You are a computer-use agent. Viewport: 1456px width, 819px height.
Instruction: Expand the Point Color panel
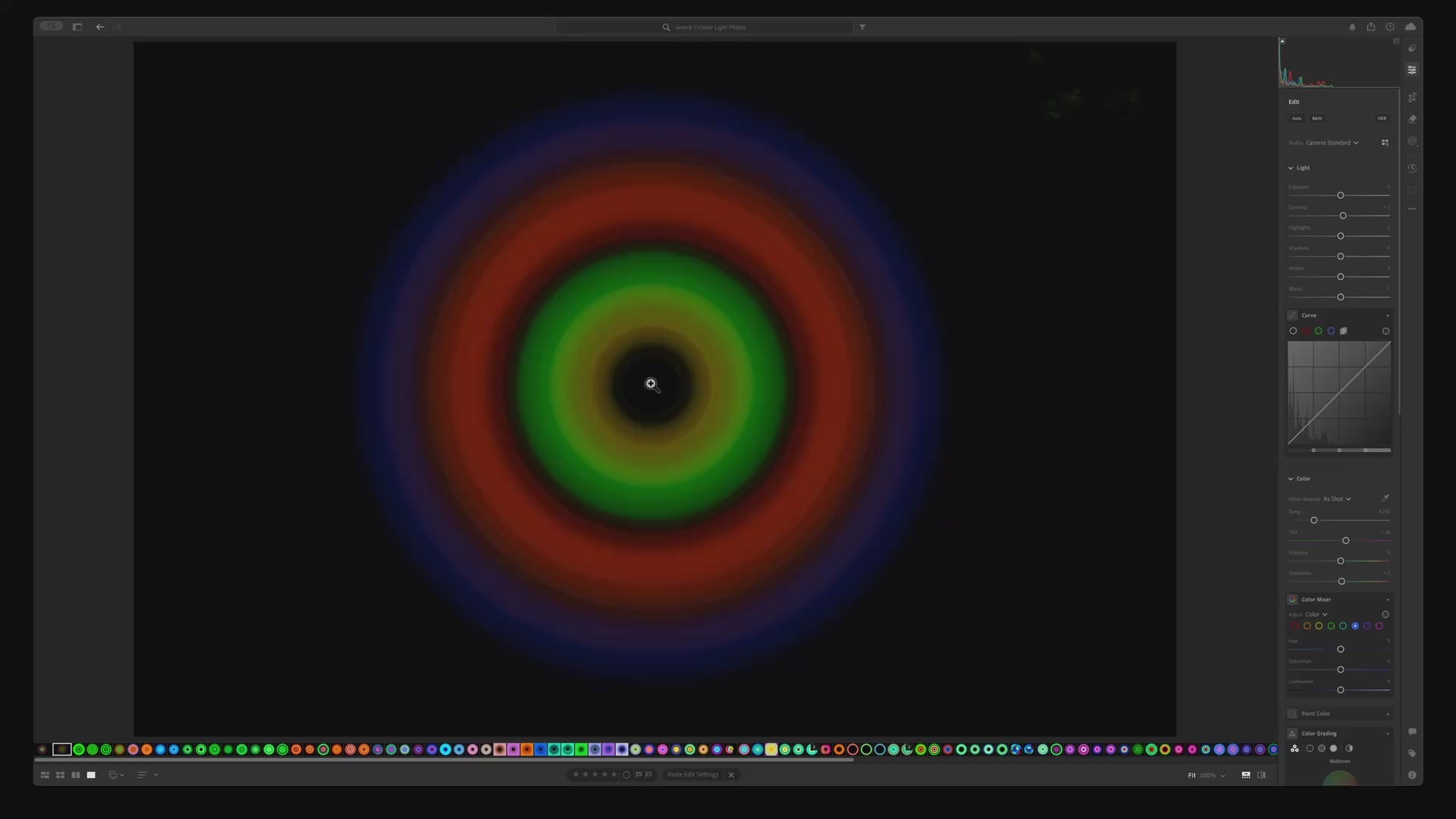click(1388, 714)
